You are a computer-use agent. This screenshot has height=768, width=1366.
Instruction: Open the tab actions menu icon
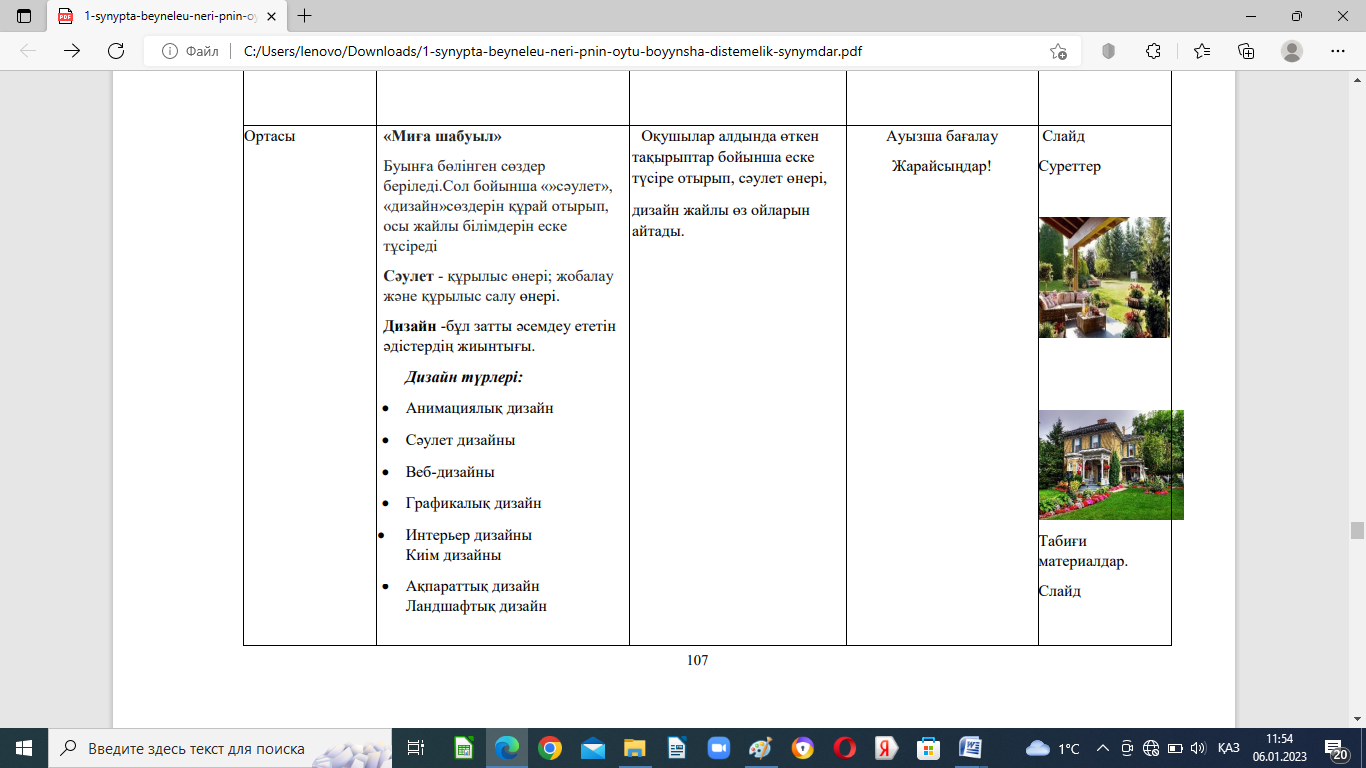(24, 16)
